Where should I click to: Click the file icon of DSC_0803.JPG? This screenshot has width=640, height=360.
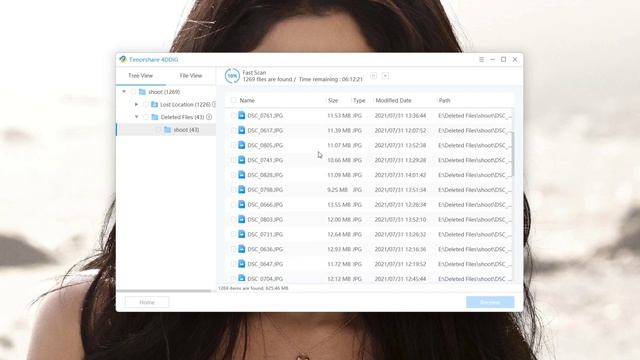coord(242,220)
